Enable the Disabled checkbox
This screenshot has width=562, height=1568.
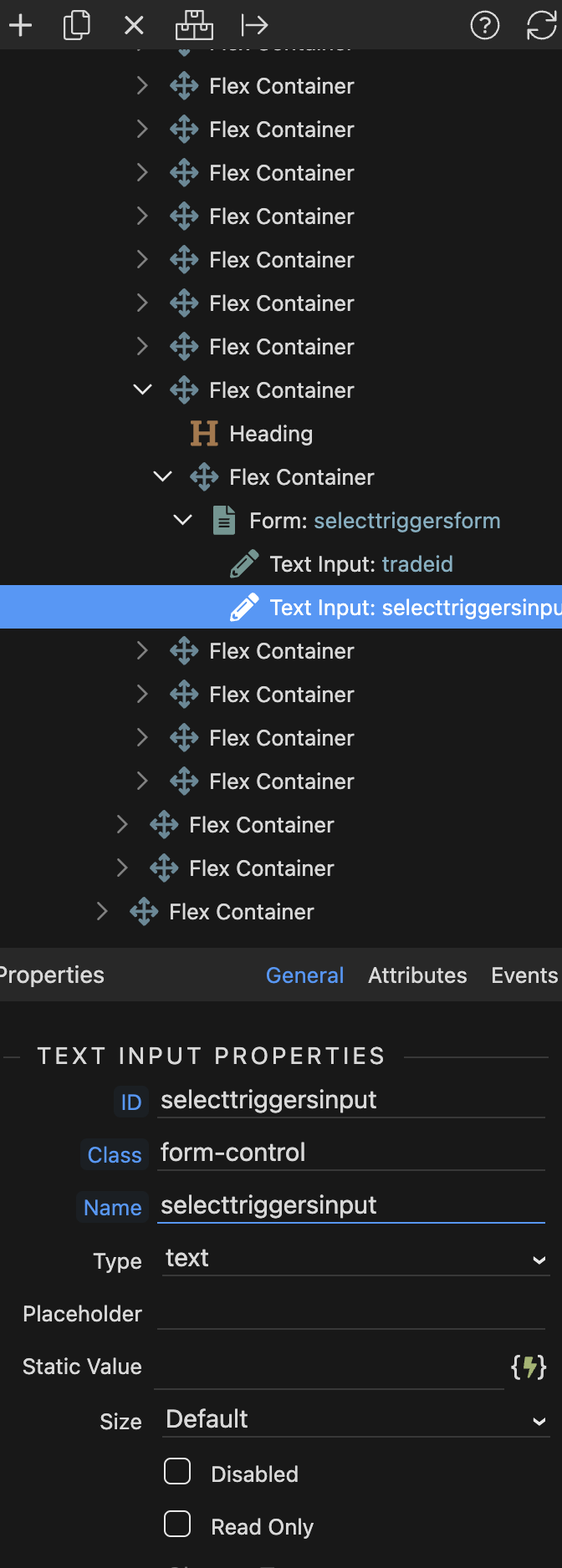[177, 1472]
